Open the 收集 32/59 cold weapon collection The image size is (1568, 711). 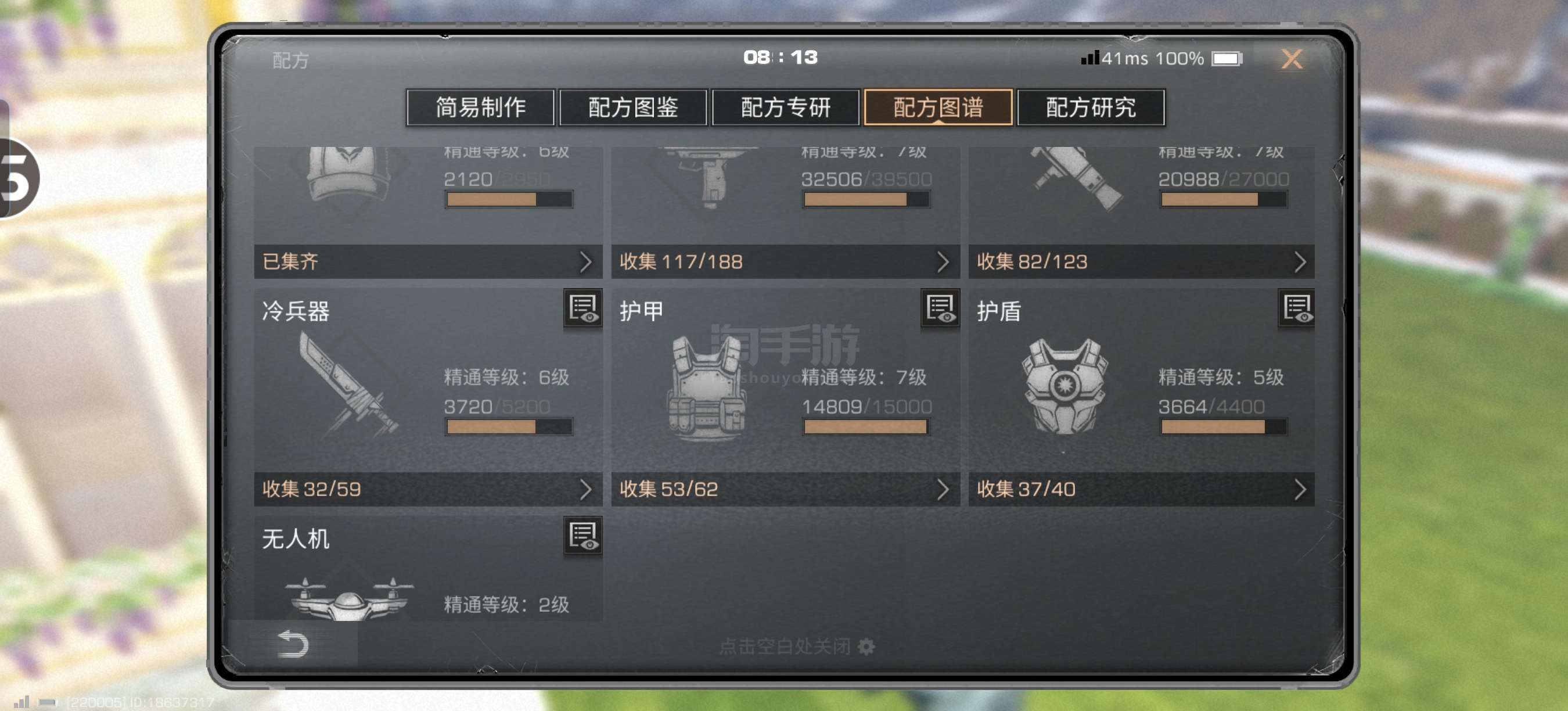(x=428, y=490)
